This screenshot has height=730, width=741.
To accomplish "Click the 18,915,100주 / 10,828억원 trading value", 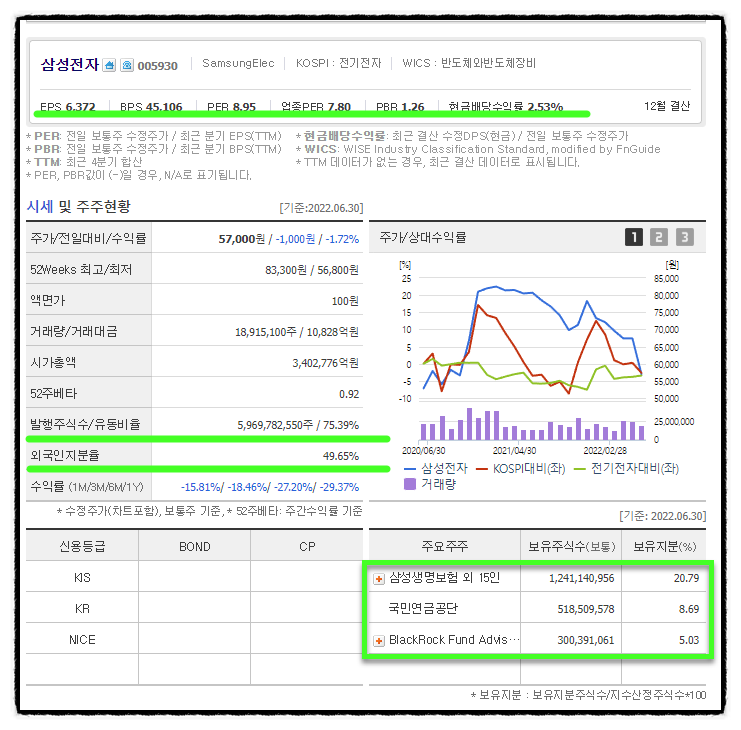I will coord(297,332).
